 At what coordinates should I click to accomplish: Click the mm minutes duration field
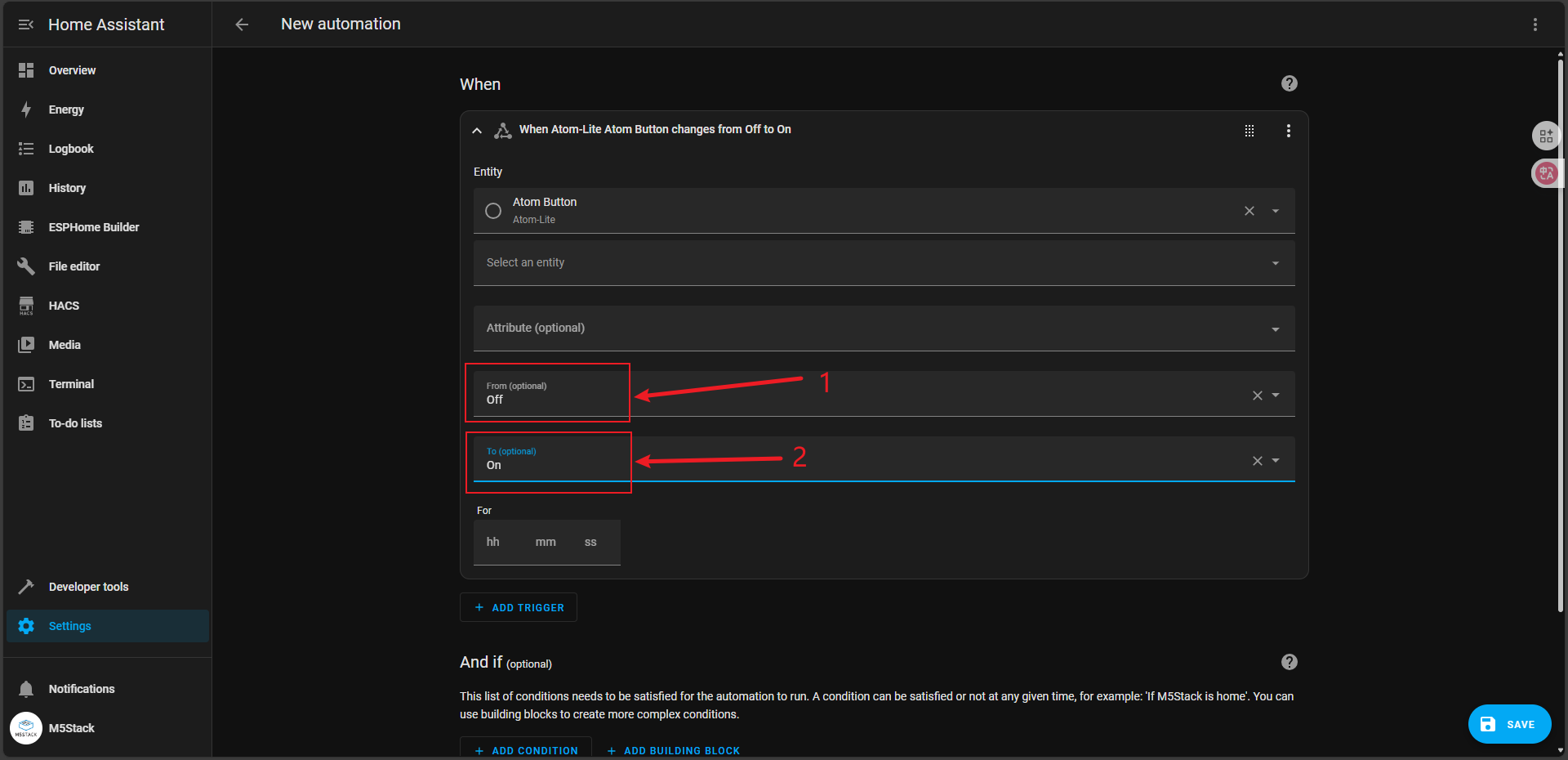(x=546, y=542)
